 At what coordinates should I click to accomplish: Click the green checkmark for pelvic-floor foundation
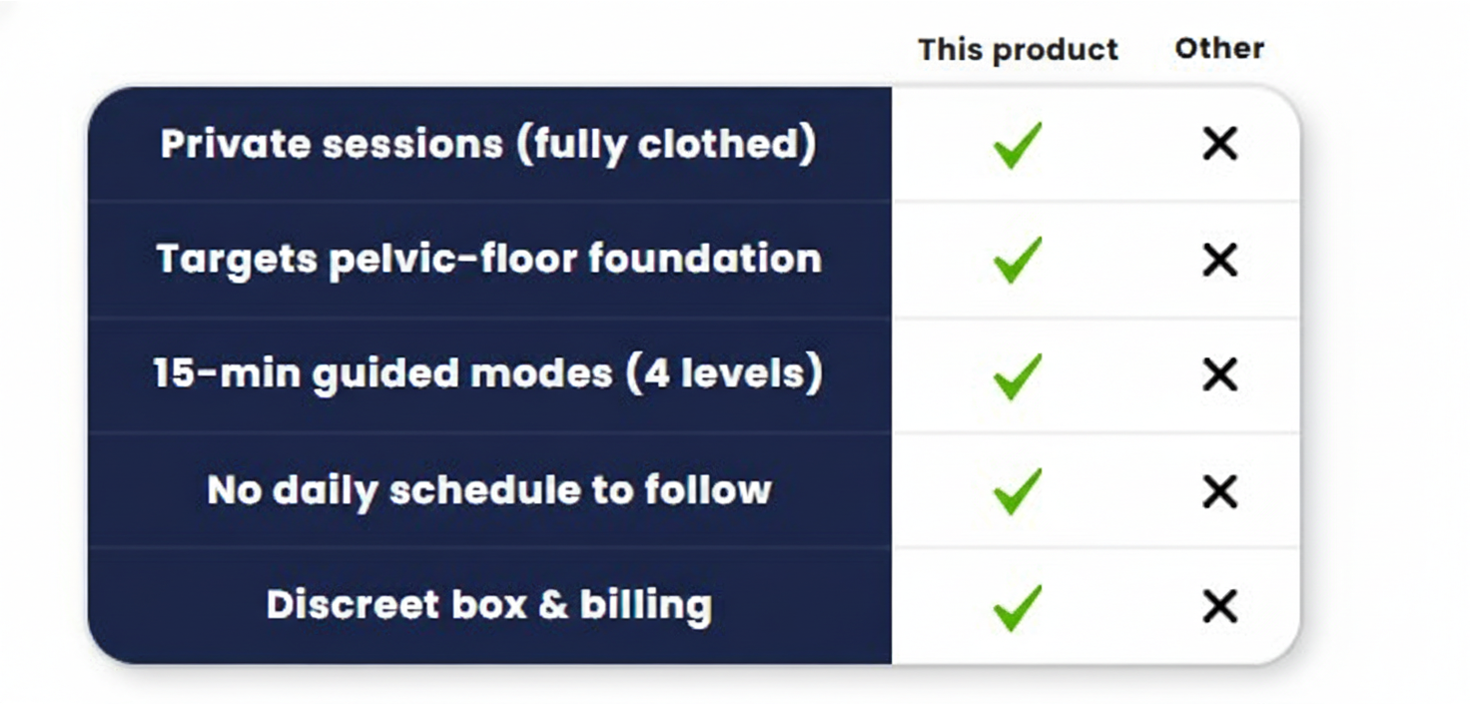[x=1017, y=260]
